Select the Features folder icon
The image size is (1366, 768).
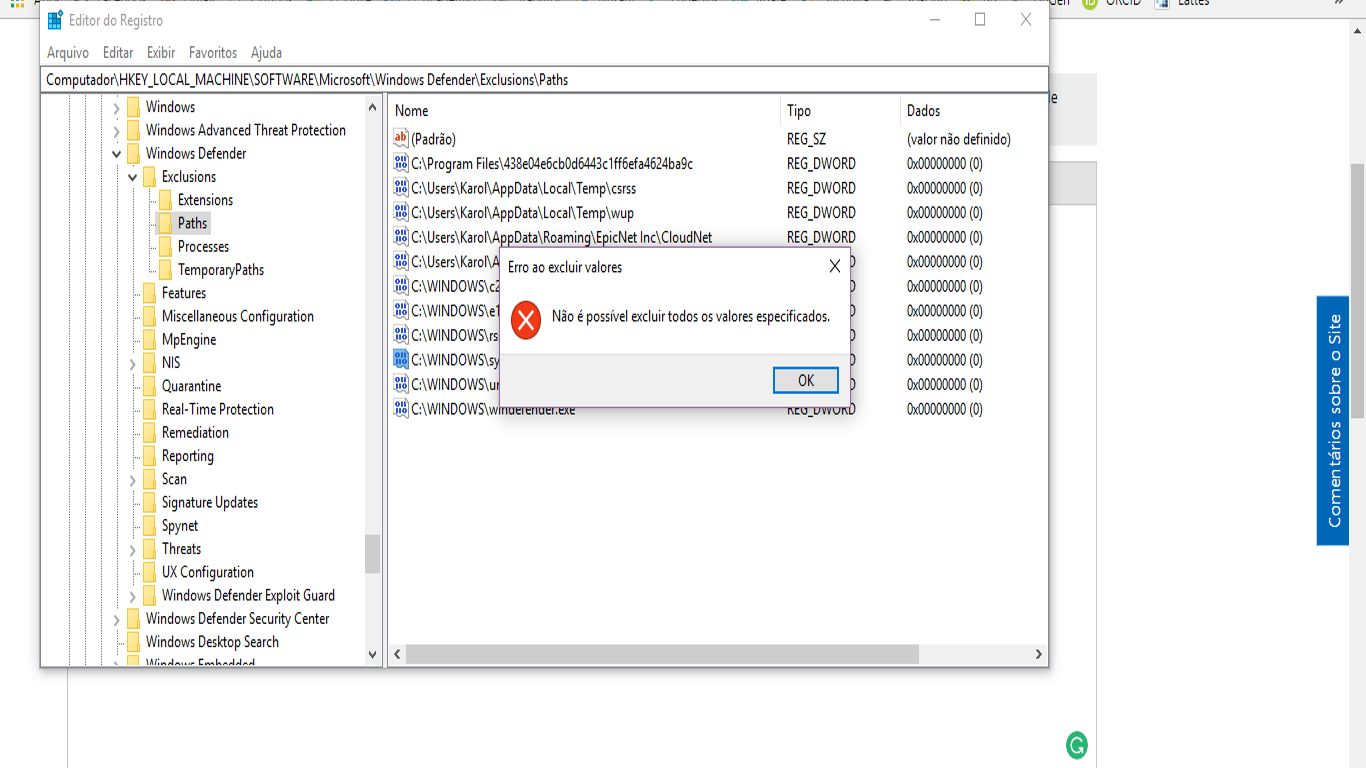tap(149, 293)
